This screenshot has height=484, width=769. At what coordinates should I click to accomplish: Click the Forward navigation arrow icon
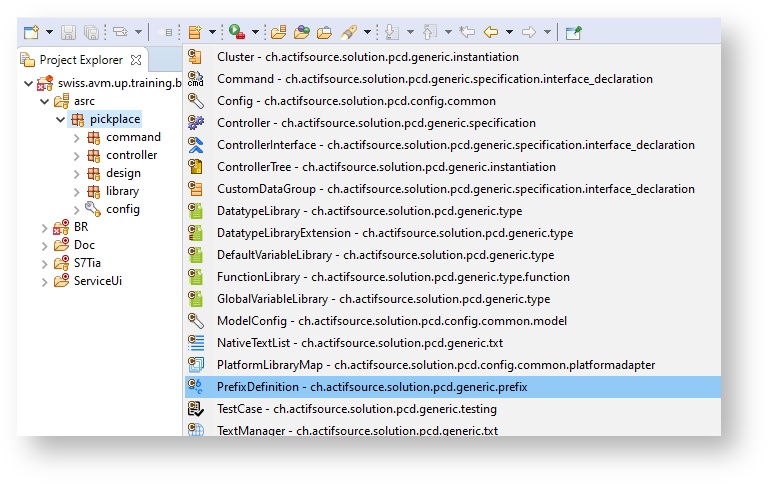point(529,32)
